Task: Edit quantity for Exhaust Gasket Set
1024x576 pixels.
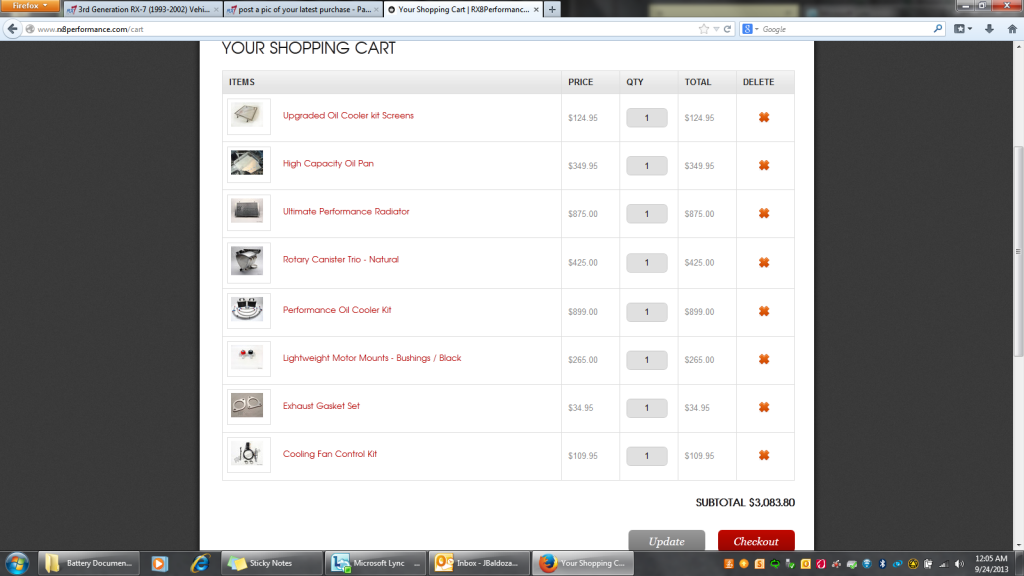Action: point(647,408)
